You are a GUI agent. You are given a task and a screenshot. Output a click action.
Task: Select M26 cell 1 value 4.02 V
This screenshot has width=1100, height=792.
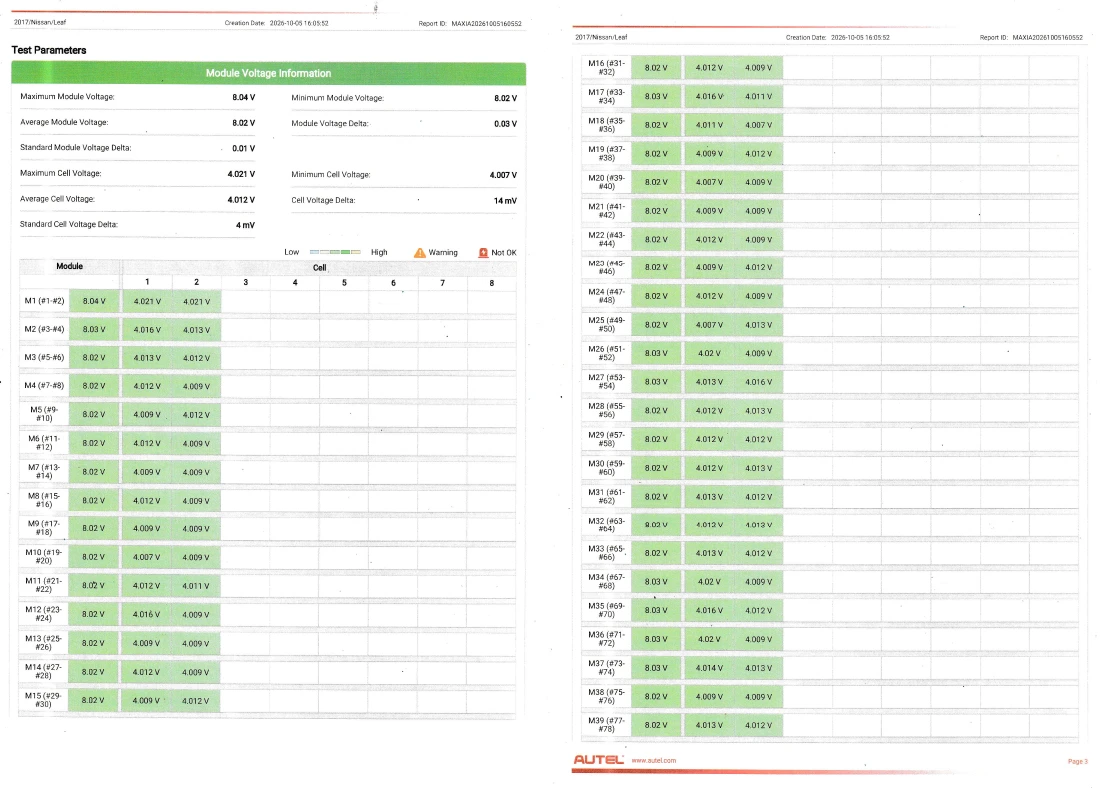tap(709, 354)
